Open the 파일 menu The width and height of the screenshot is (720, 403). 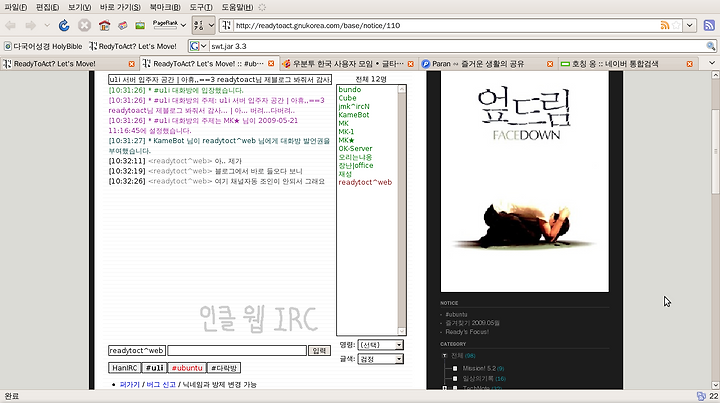[x=16, y=7]
